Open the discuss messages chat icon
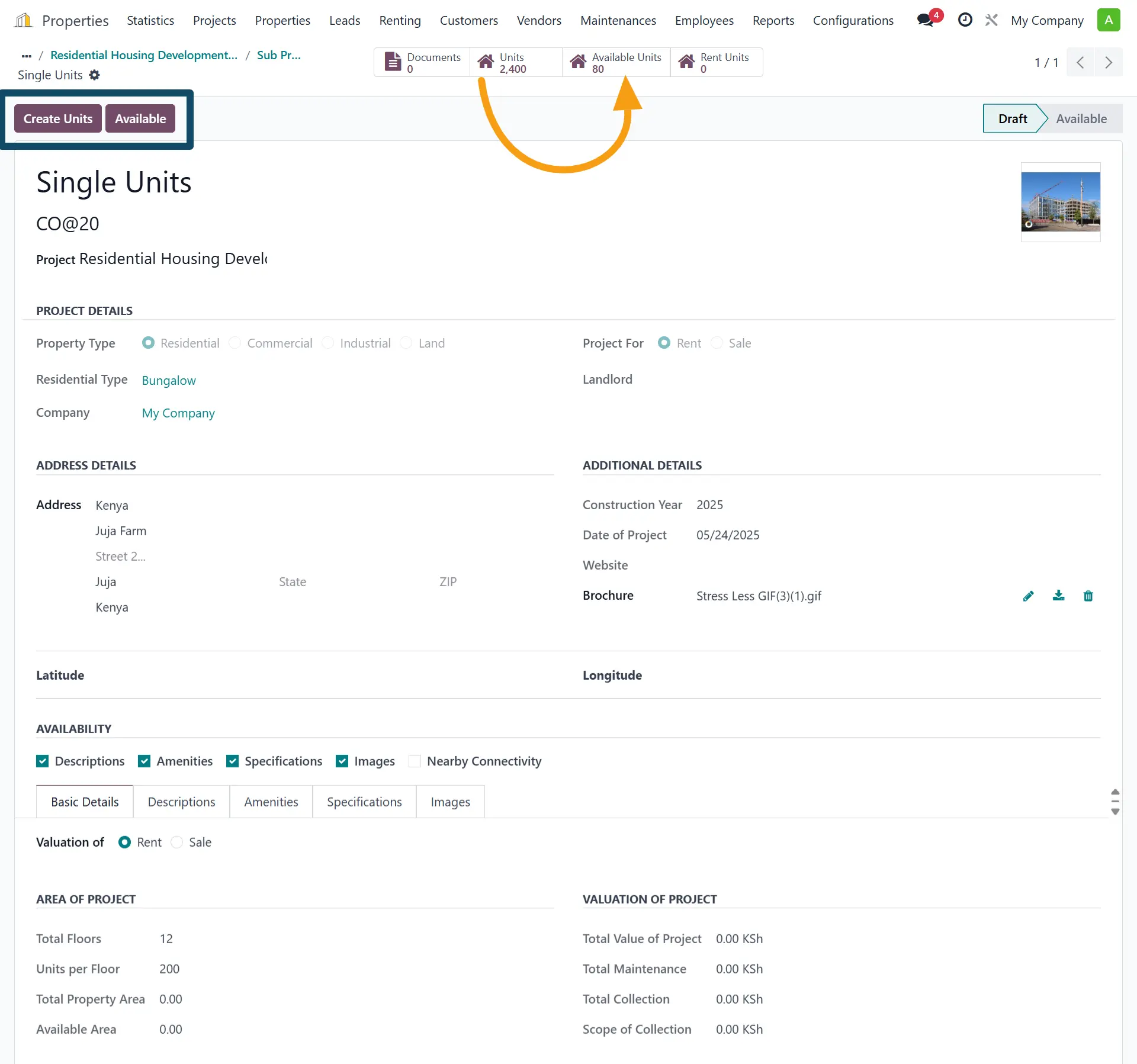 [926, 20]
